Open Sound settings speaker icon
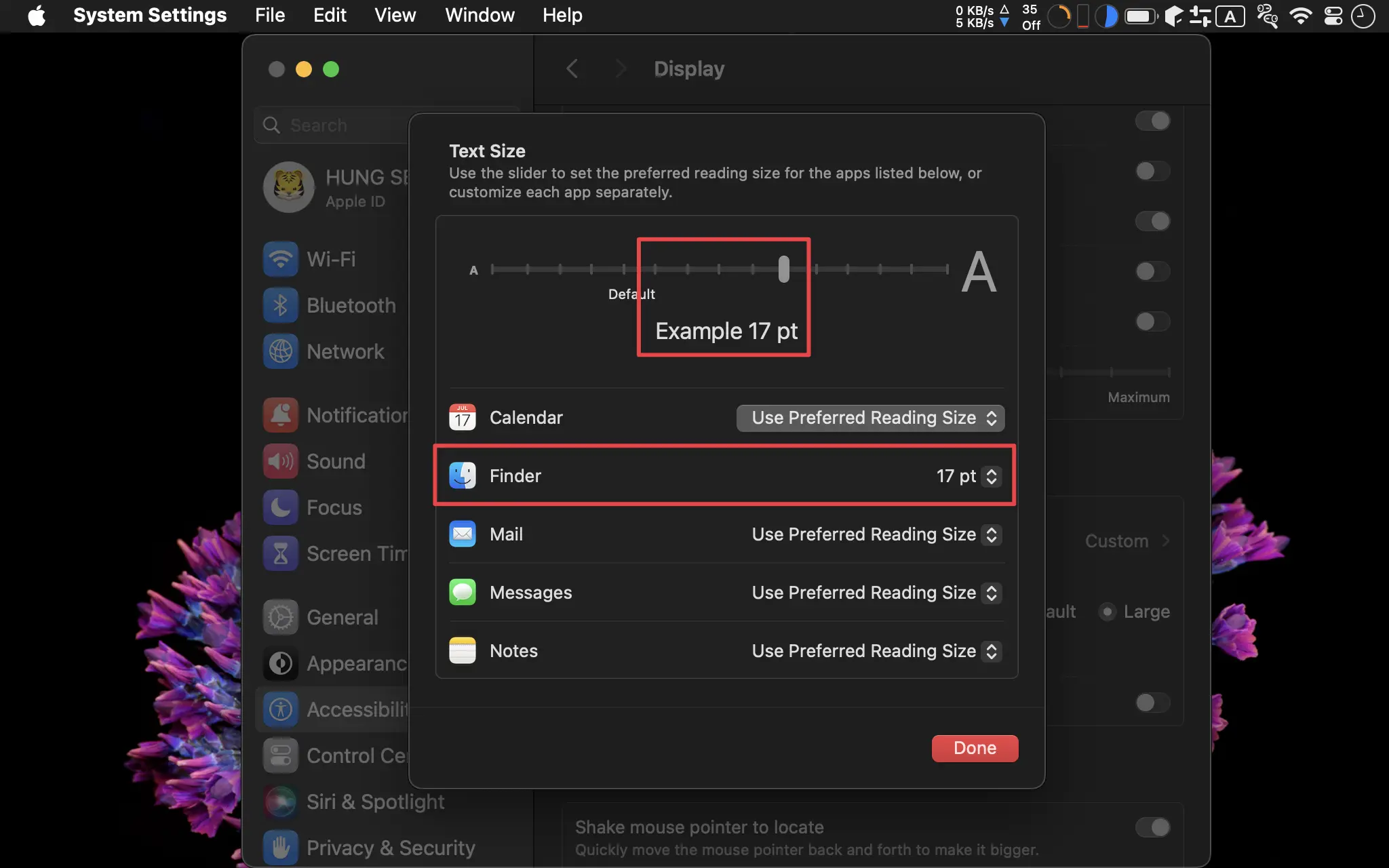1389x868 pixels. point(280,461)
